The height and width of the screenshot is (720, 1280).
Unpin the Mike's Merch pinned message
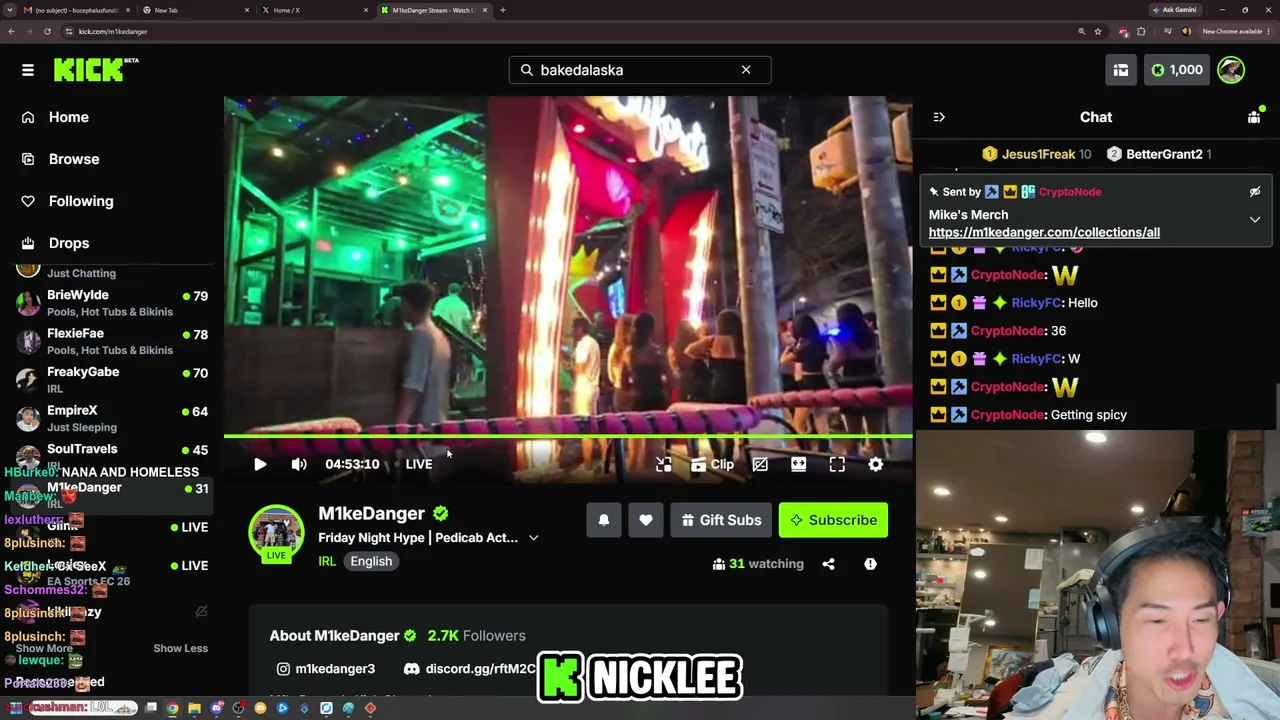click(1255, 191)
